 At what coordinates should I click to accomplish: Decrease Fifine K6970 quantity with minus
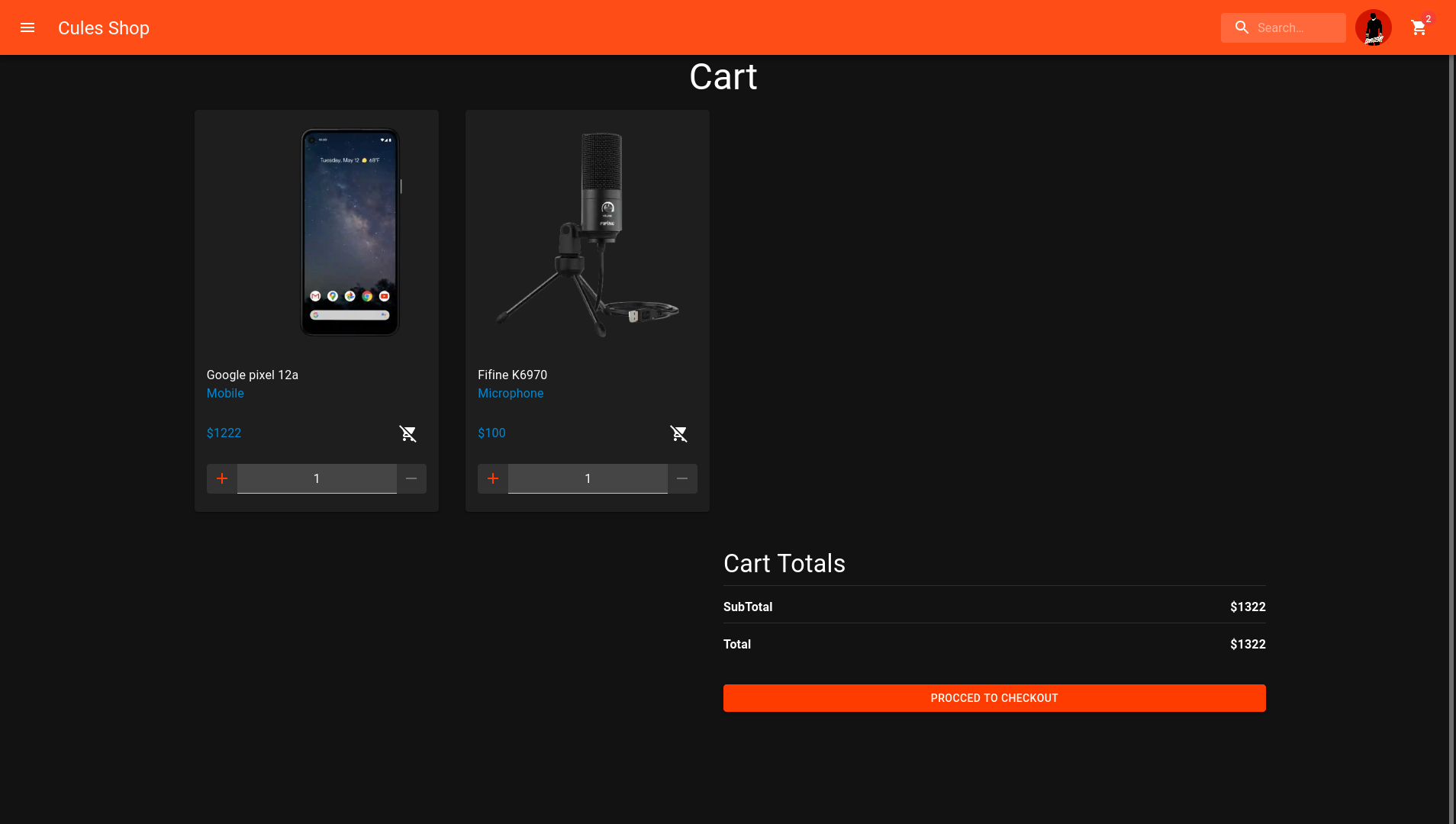682,478
